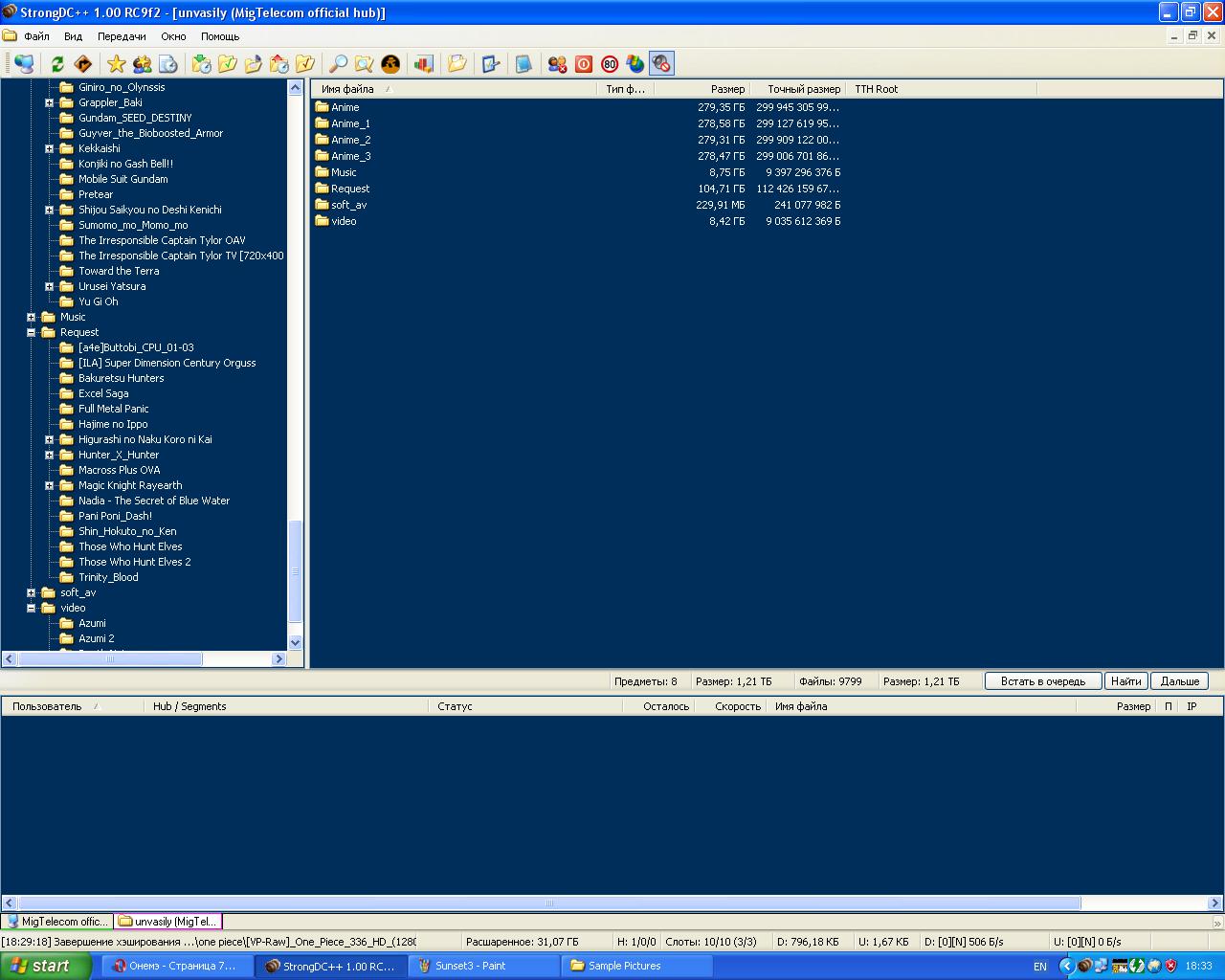1225x980 pixels.
Task: Collapse the Request folder in tree
Action: point(31,332)
